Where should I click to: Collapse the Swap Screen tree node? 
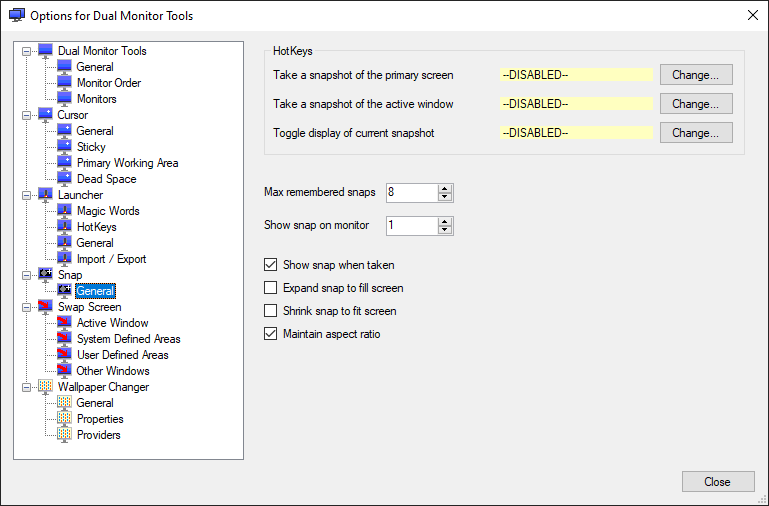[26, 307]
